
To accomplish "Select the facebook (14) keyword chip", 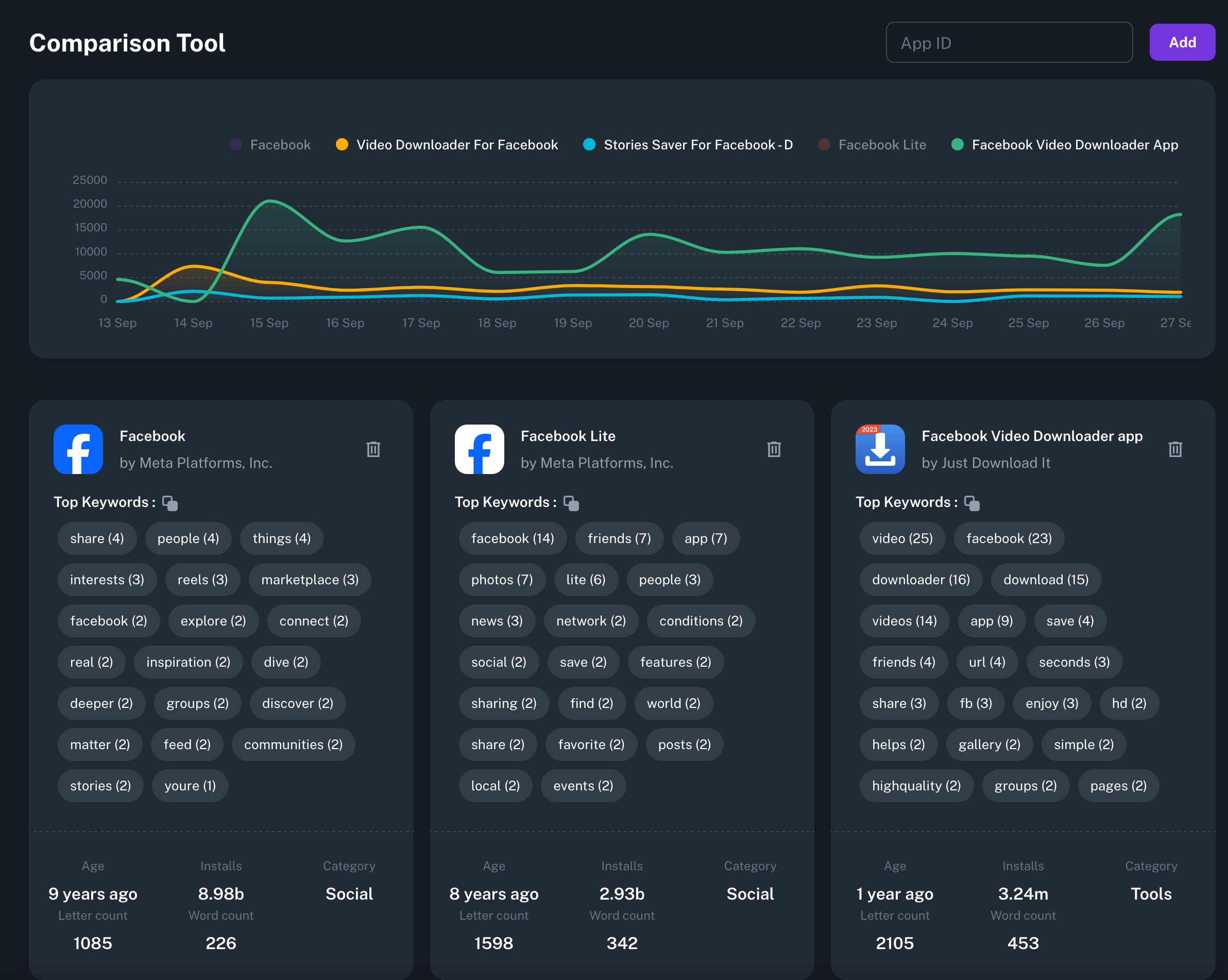I will click(x=513, y=538).
